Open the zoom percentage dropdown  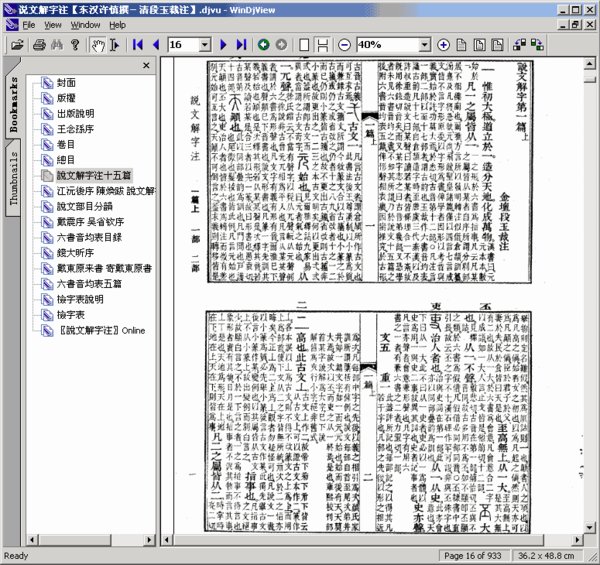[x=422, y=45]
